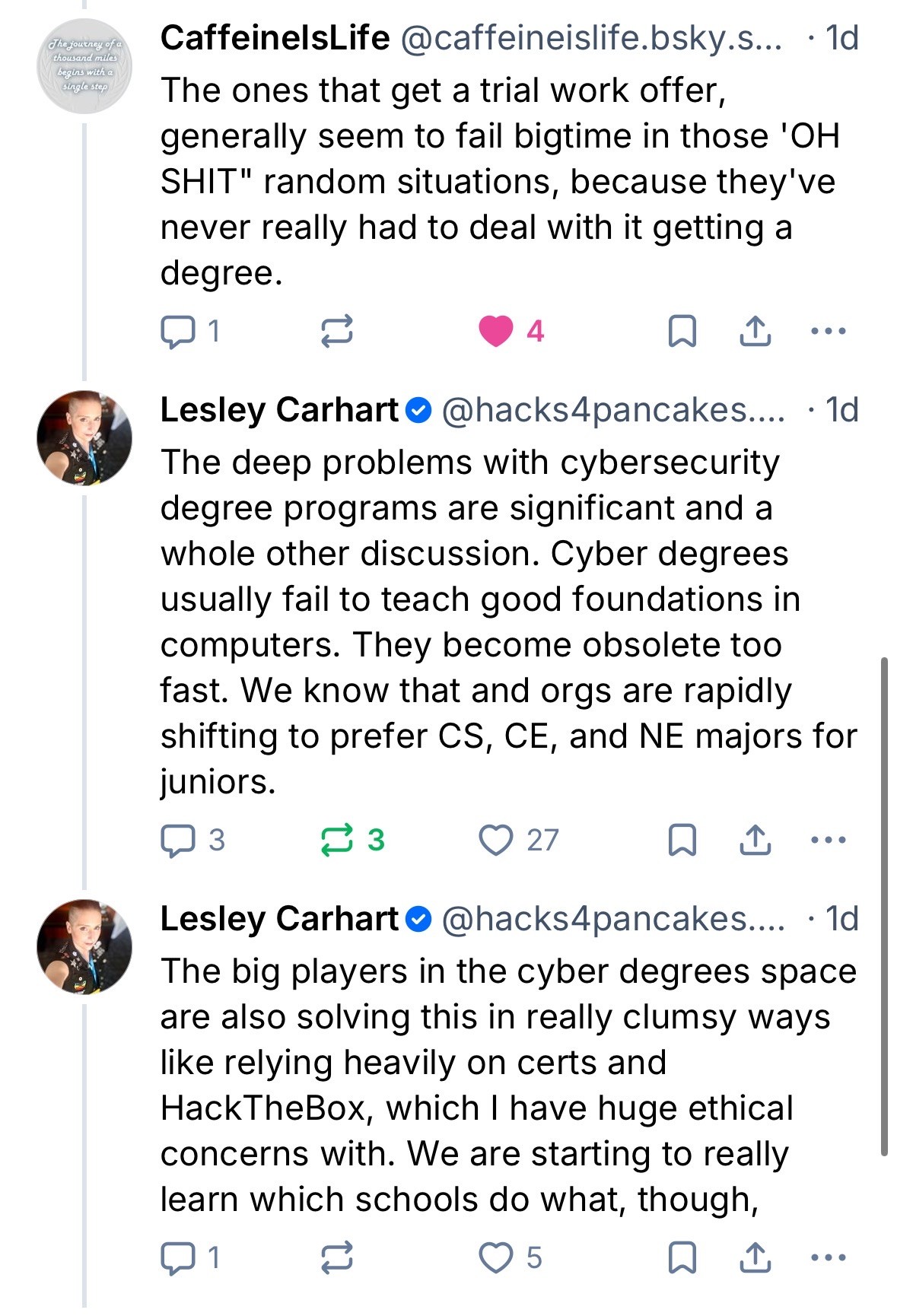Open more options on HackTheBox post
The width and height of the screenshot is (897, 1316).
[829, 1258]
